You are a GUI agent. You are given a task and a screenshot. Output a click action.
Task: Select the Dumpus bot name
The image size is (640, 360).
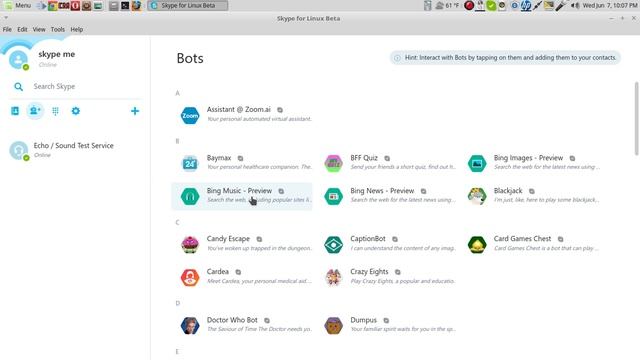click(363, 320)
